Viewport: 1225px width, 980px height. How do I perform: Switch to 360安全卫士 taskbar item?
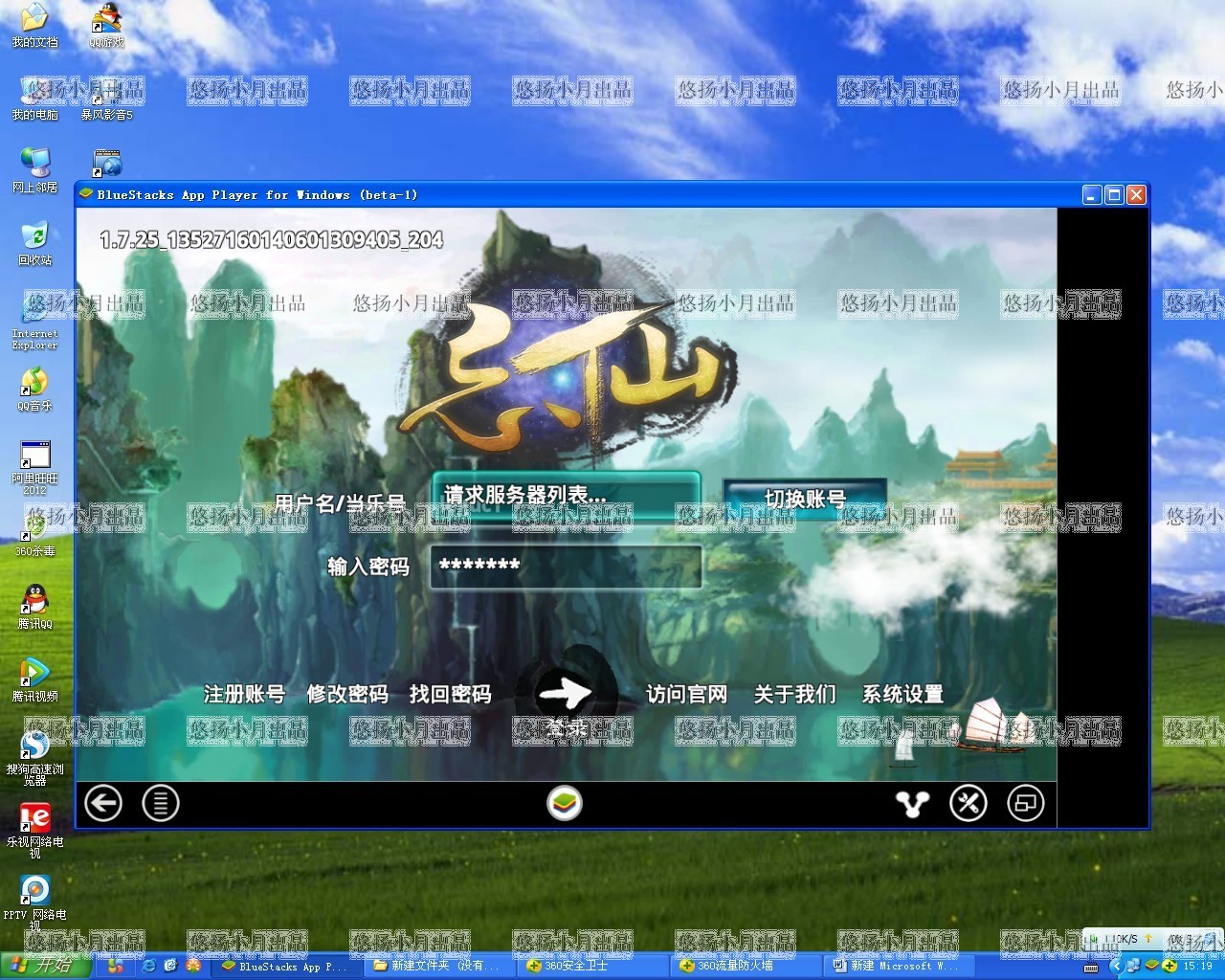pyautogui.click(x=592, y=967)
